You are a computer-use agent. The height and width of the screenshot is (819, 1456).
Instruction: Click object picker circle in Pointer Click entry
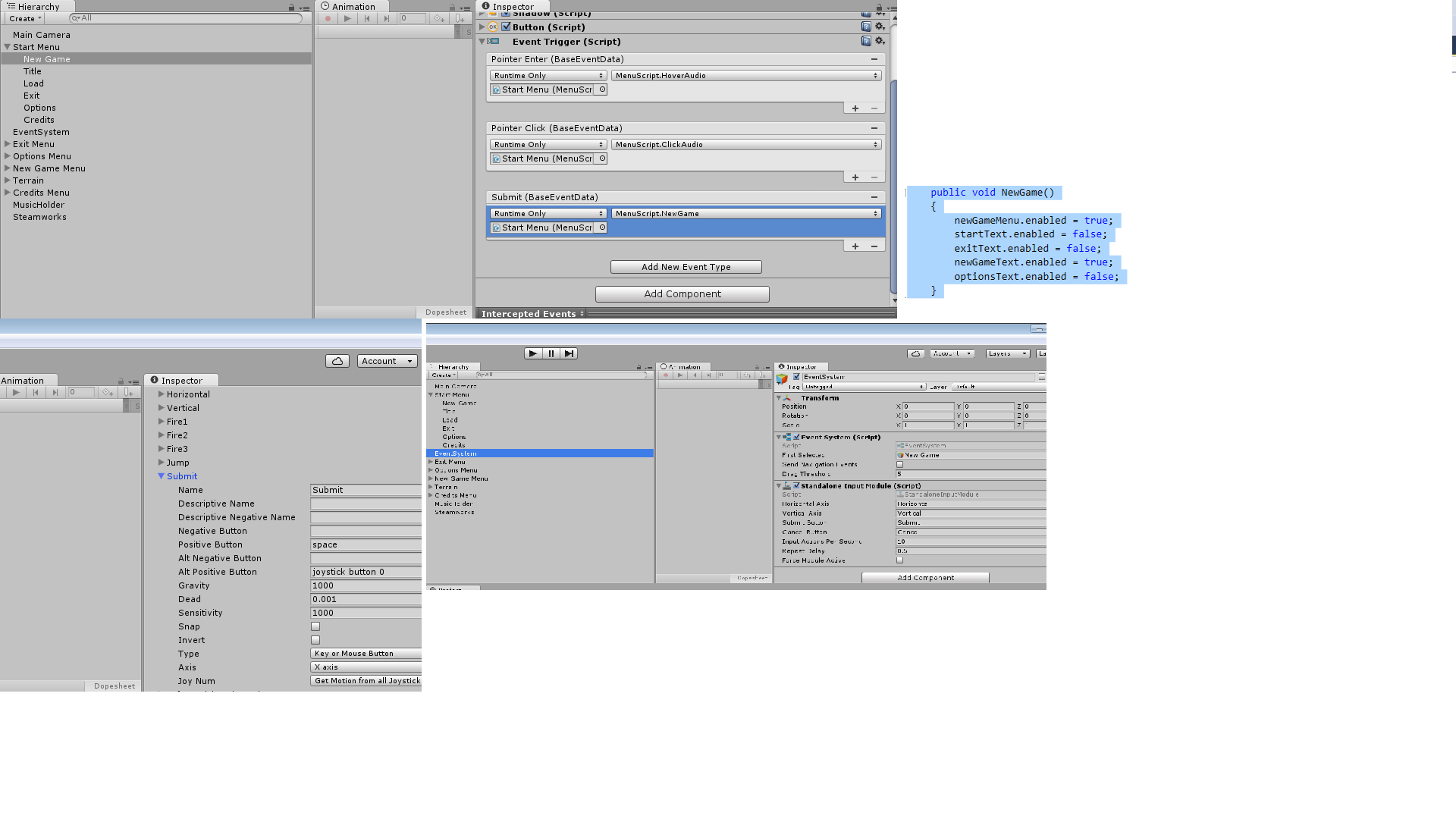click(602, 158)
